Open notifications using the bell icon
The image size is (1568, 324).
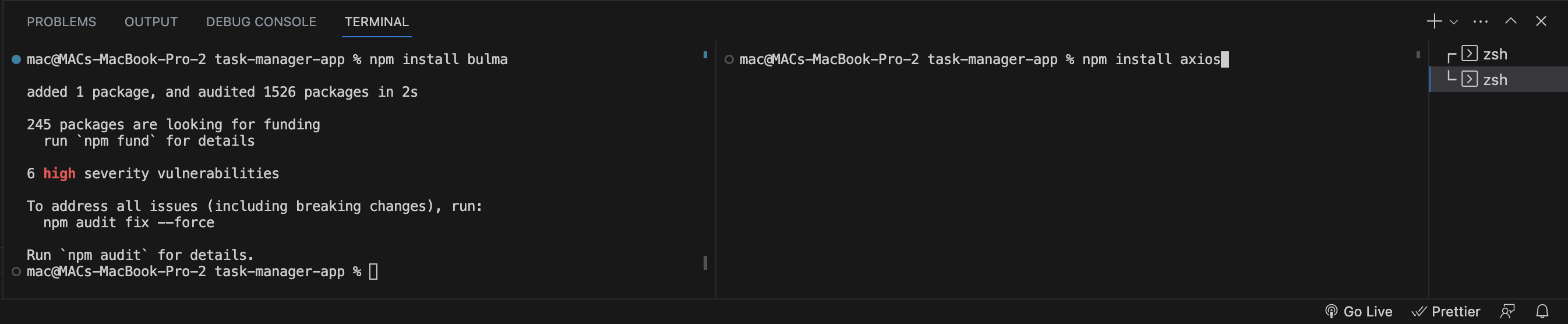[x=1542, y=311]
